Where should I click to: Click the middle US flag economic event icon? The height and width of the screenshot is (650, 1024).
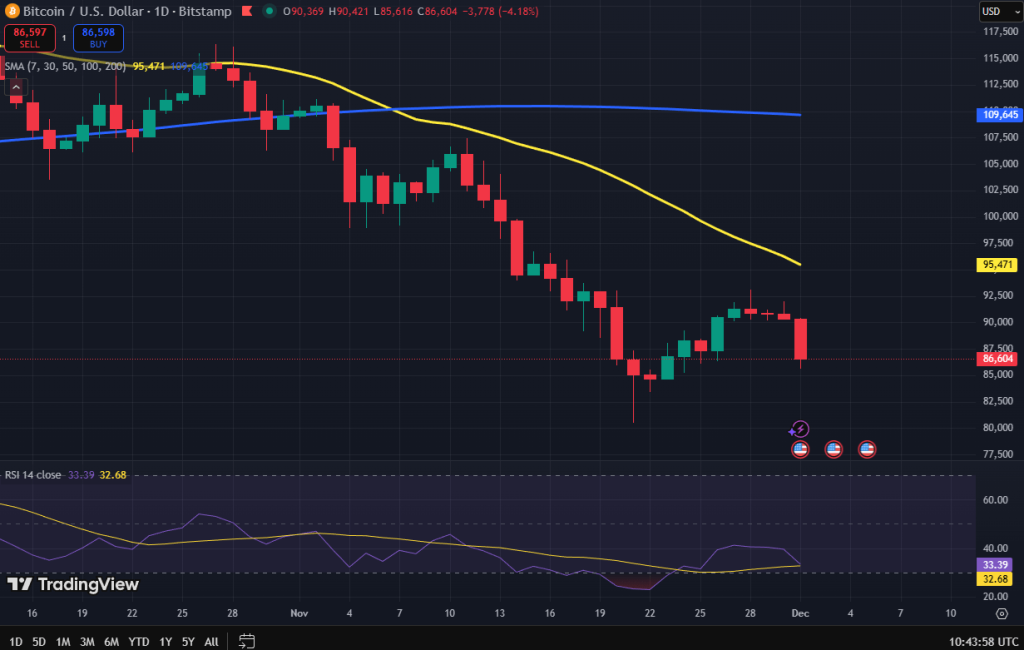pos(834,450)
